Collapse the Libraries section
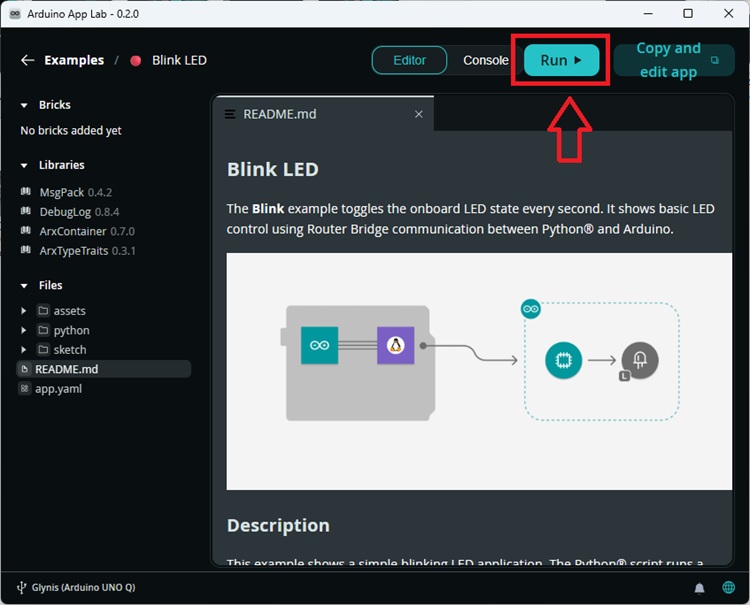The width and height of the screenshot is (750, 605). (24, 165)
